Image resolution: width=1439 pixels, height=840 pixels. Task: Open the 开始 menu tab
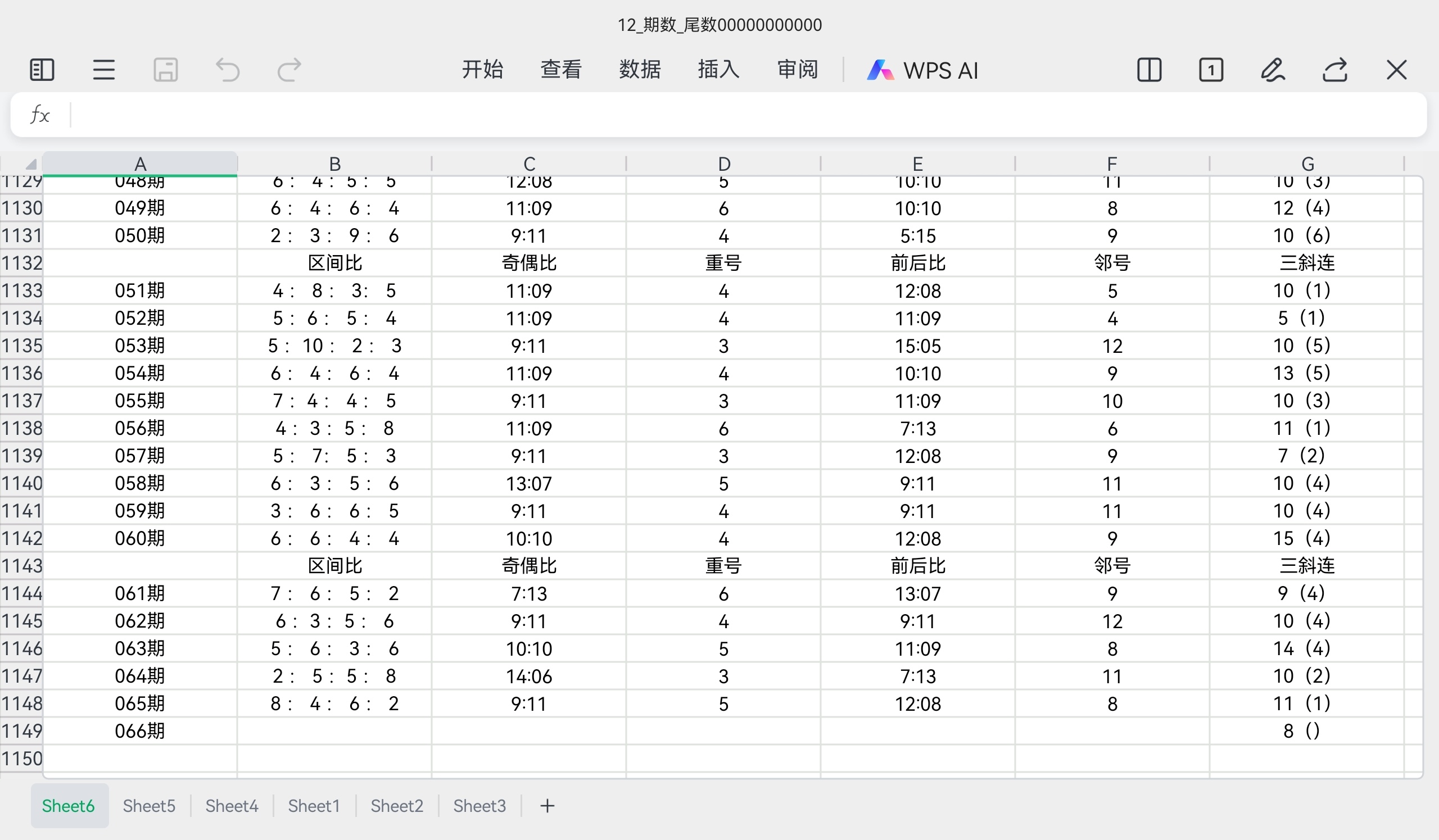point(482,70)
